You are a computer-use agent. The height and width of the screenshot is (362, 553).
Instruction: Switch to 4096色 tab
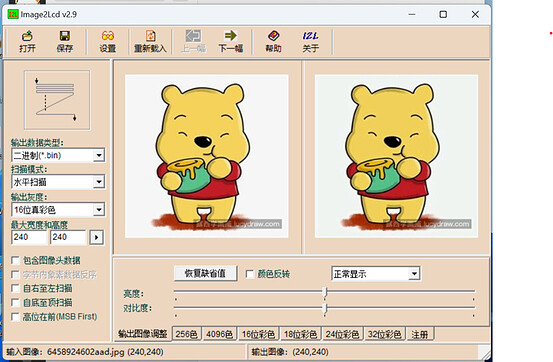tap(219, 334)
